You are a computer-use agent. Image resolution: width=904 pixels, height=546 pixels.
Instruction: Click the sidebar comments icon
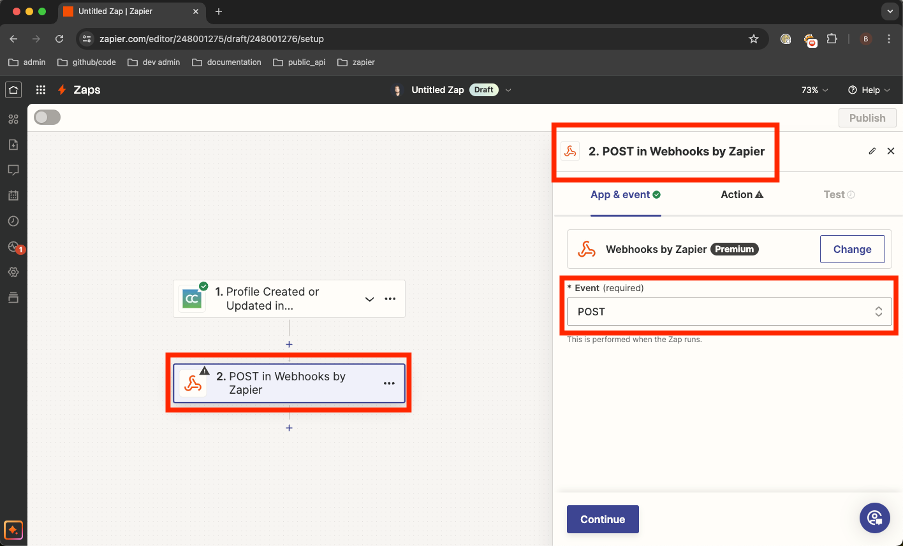point(13,170)
